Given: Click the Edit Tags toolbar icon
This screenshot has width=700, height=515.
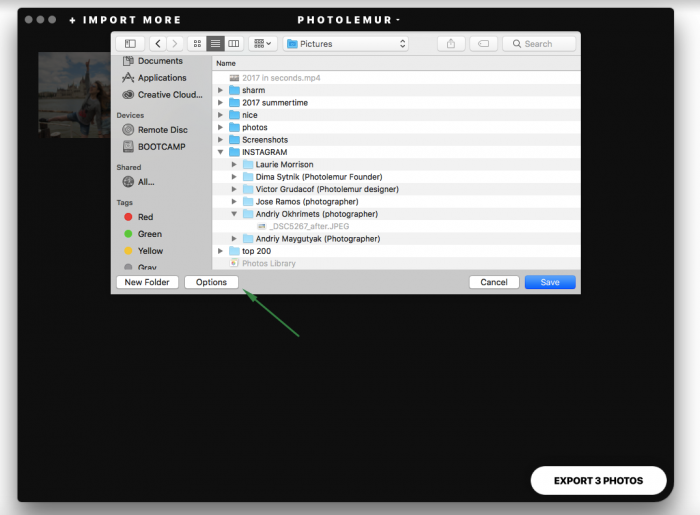Looking at the screenshot, I should point(483,44).
